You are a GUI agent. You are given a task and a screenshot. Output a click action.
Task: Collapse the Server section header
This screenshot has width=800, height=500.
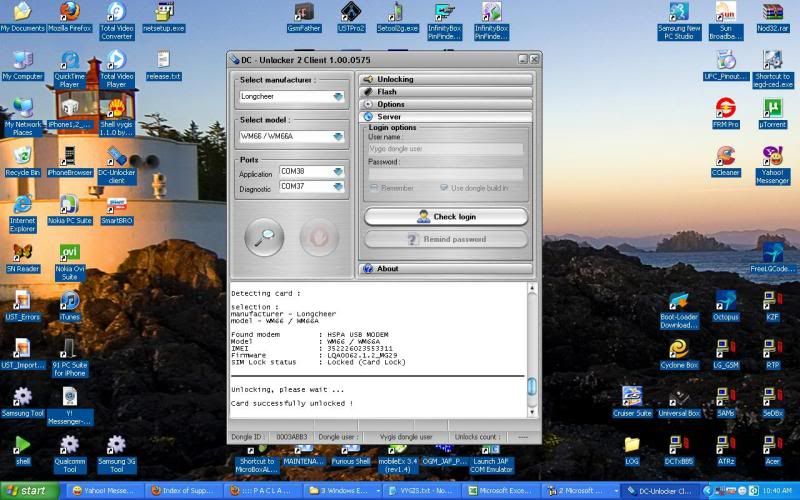446,117
